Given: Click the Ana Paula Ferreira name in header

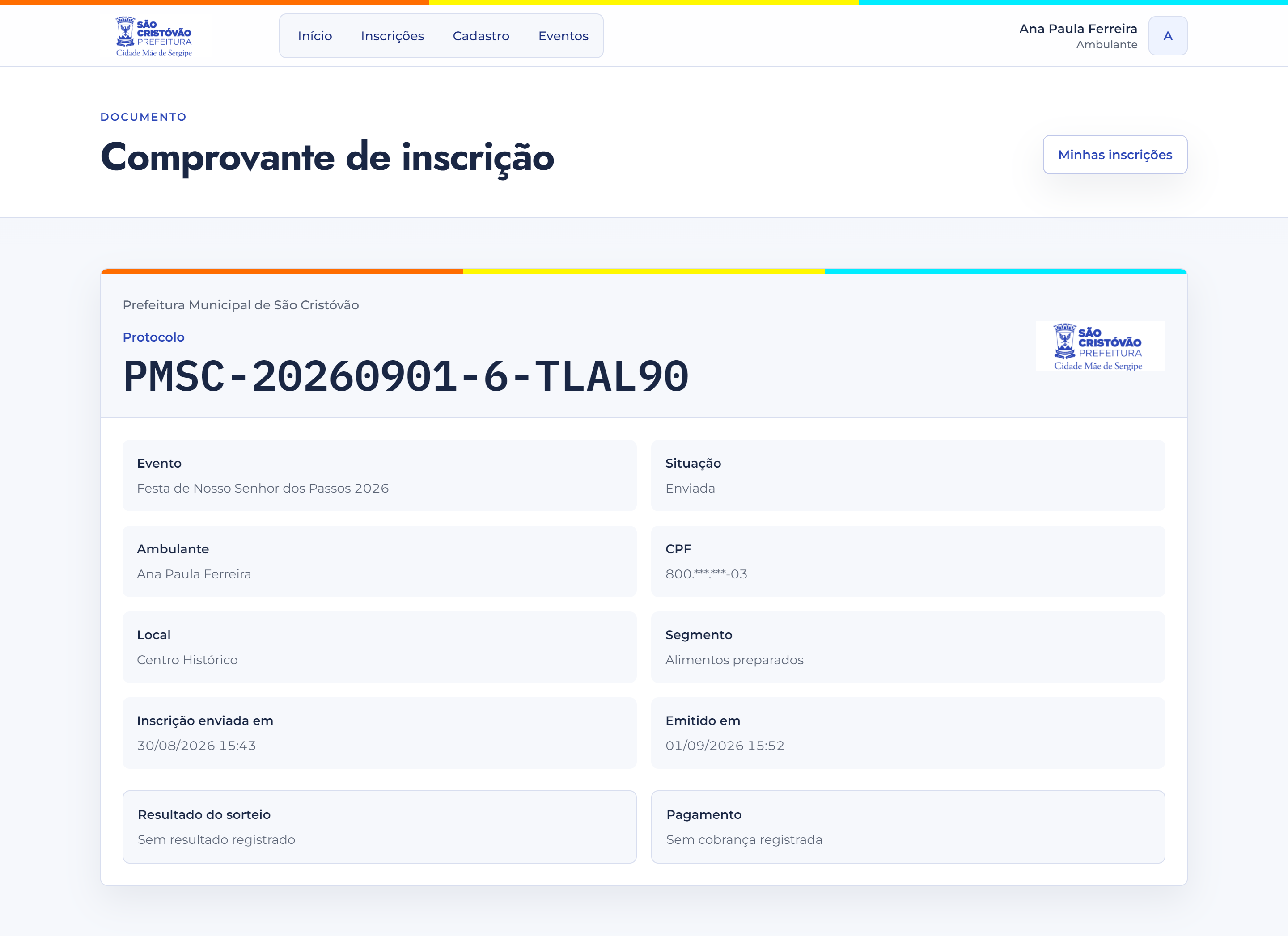Looking at the screenshot, I should tap(1078, 29).
